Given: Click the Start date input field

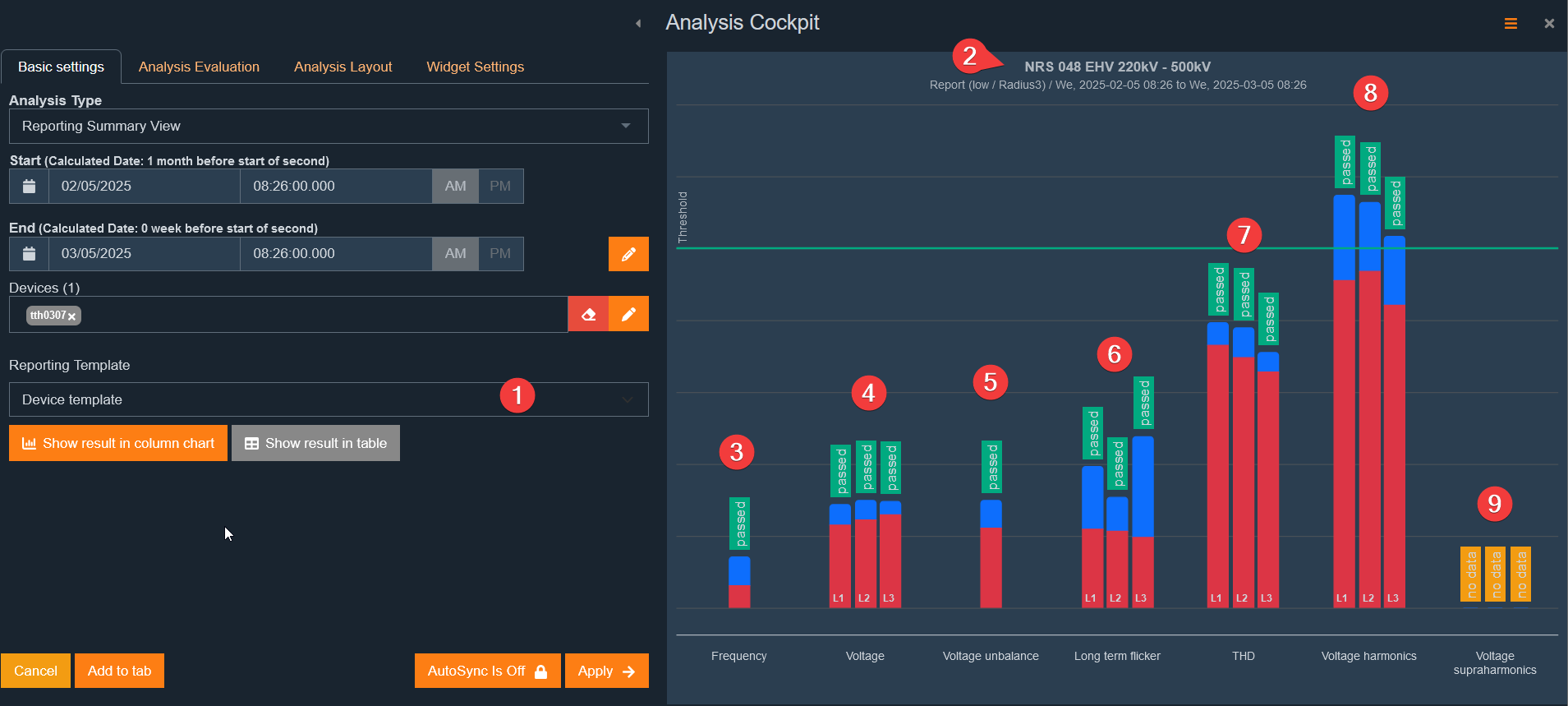Looking at the screenshot, I should click(144, 187).
